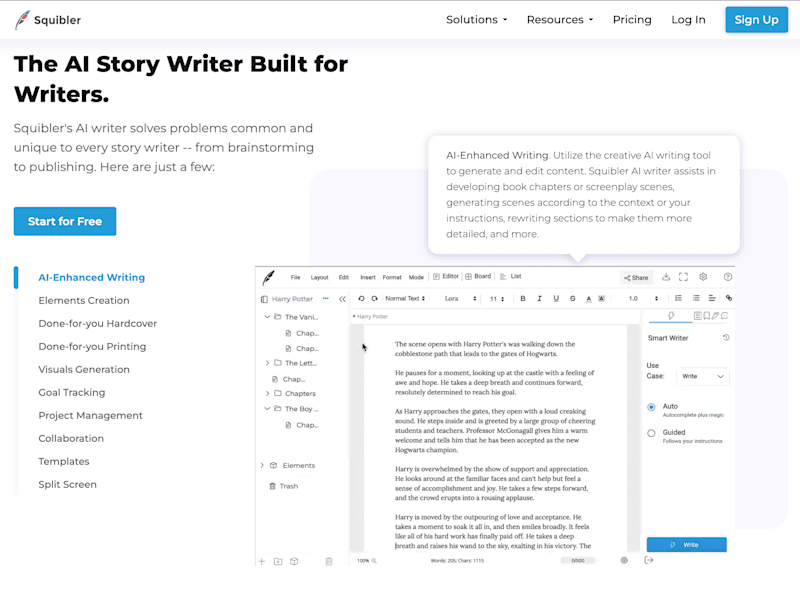Open the font size 11 dropdown
Image resolution: width=800 pixels, height=600 pixels.
tap(497, 299)
